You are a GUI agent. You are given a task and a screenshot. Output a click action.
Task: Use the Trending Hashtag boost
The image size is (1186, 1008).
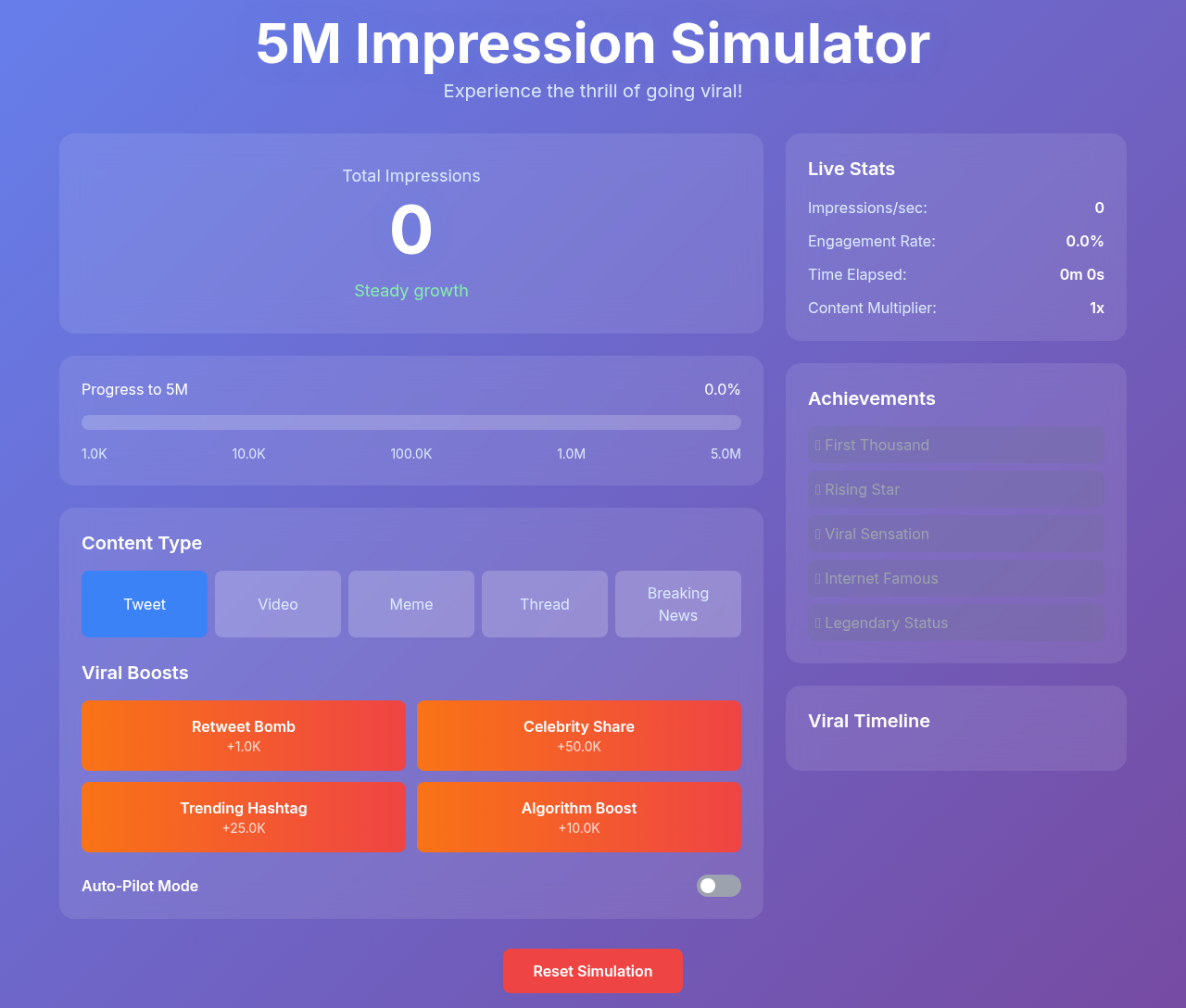[244, 817]
